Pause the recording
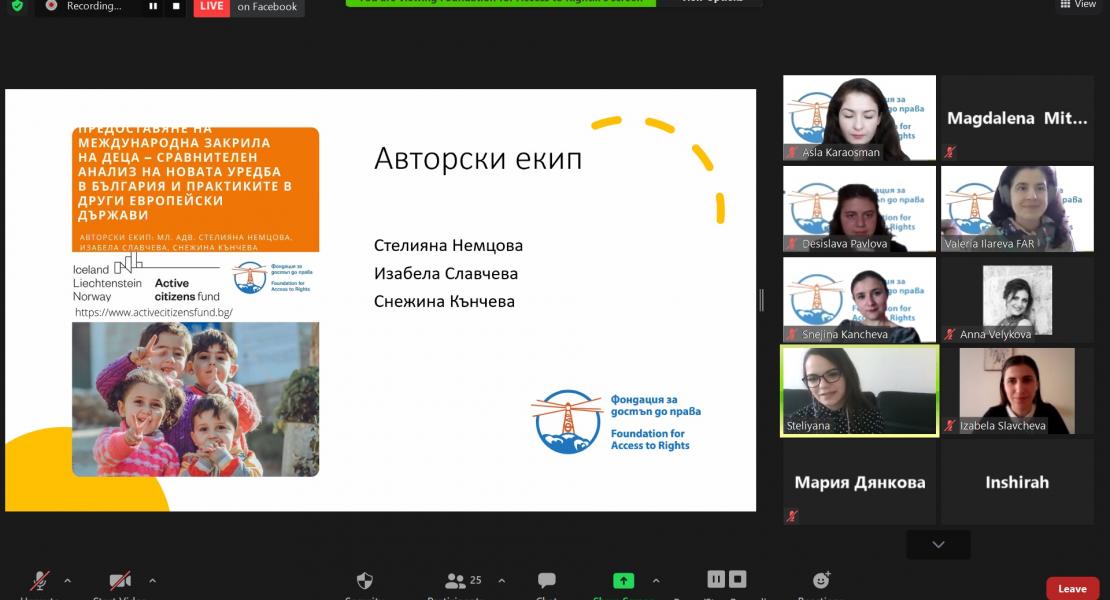Image resolution: width=1110 pixels, height=600 pixels. (x=153, y=6)
